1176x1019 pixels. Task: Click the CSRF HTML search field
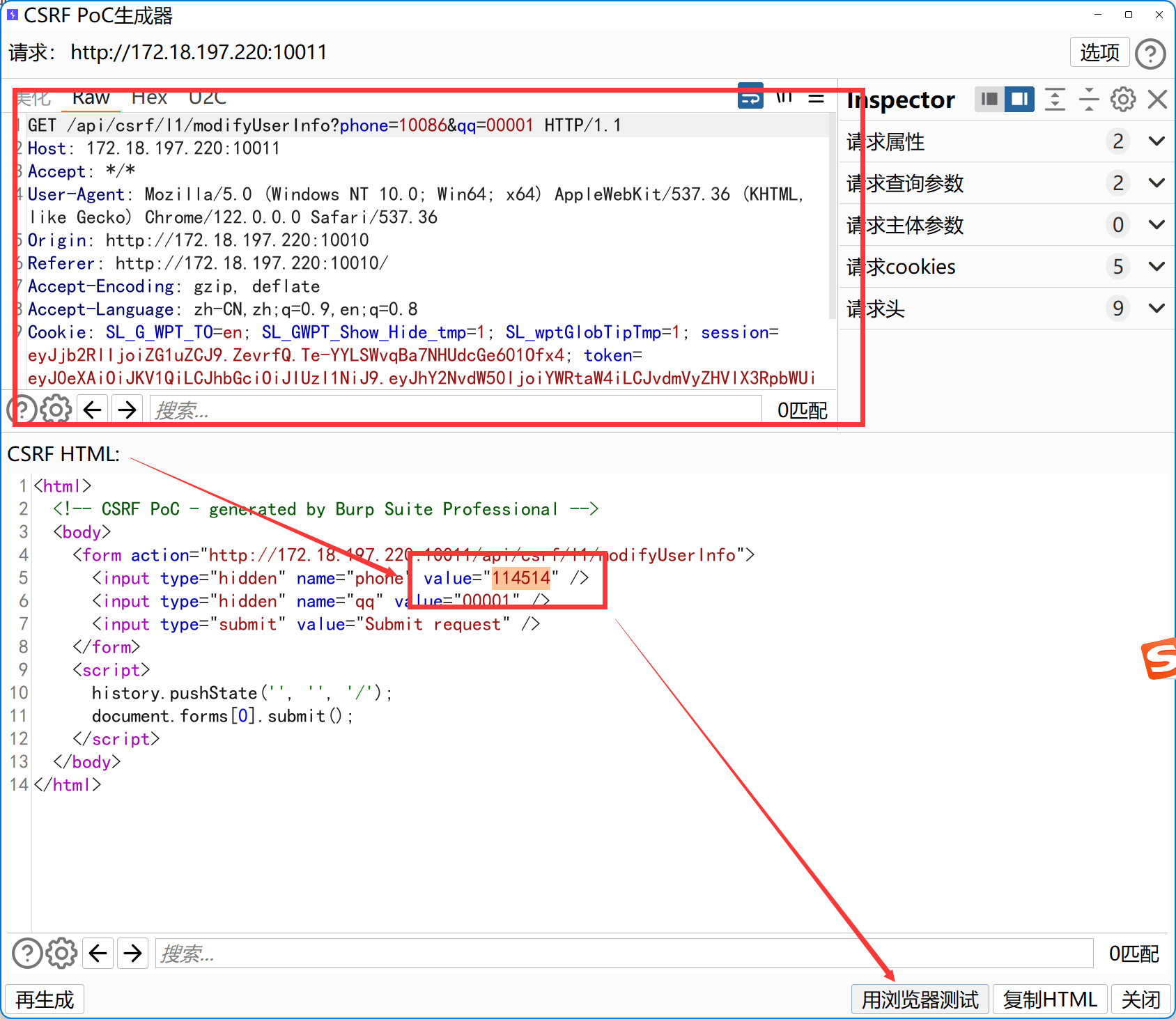click(624, 953)
